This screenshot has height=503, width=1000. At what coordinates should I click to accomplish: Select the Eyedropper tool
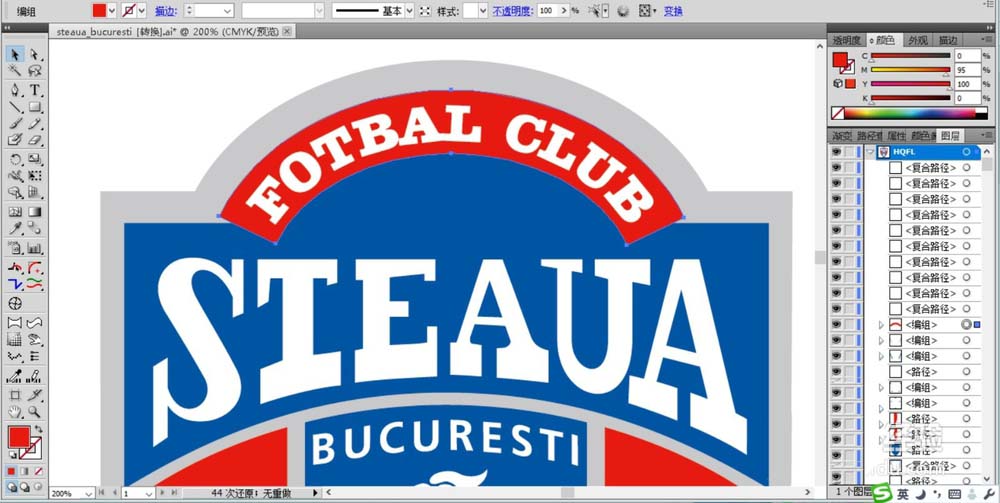[15, 228]
